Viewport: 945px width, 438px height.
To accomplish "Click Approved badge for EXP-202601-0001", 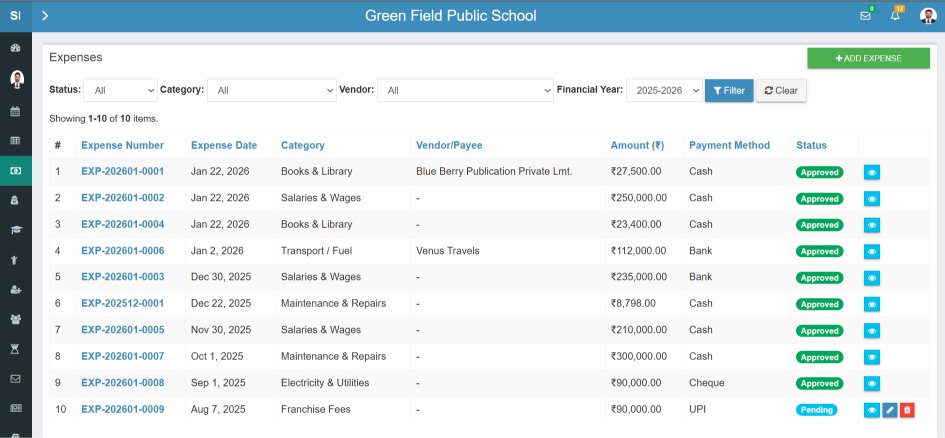I will [x=820, y=172].
